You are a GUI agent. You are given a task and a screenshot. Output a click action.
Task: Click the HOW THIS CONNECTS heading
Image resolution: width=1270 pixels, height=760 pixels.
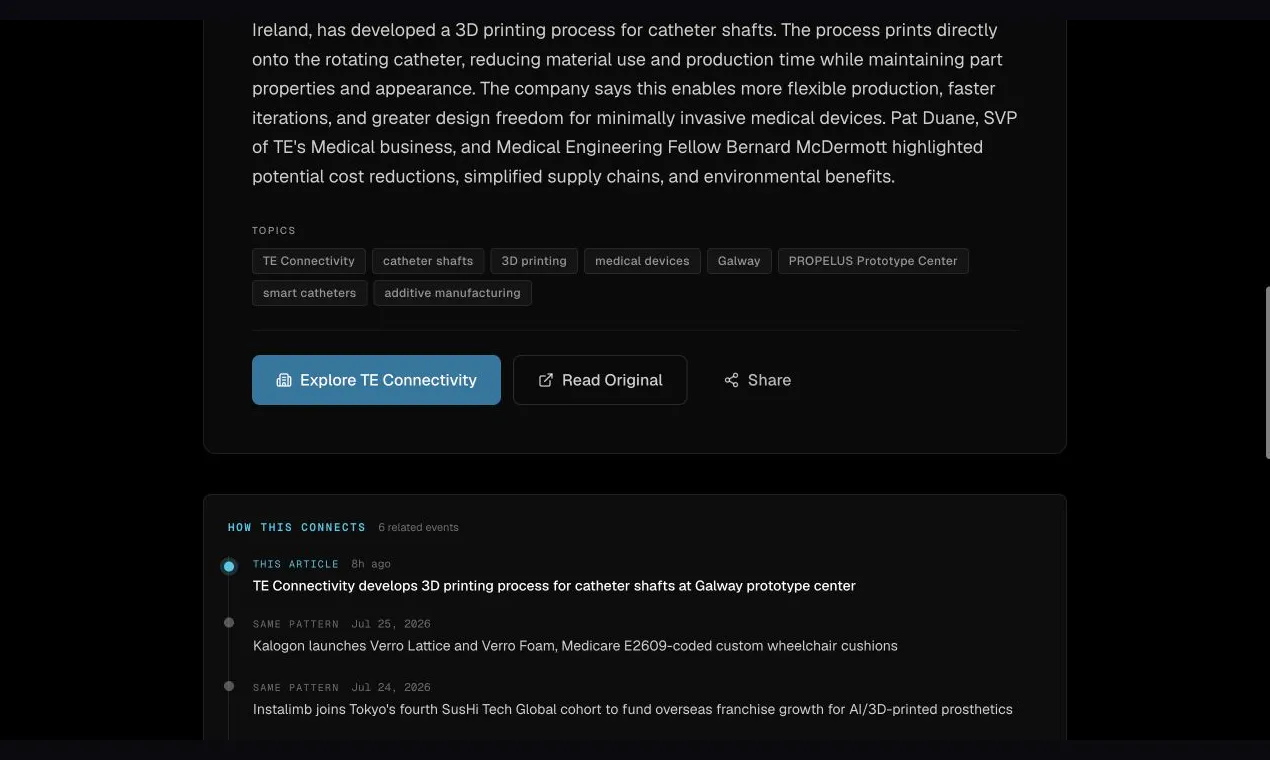pyautogui.click(x=297, y=527)
